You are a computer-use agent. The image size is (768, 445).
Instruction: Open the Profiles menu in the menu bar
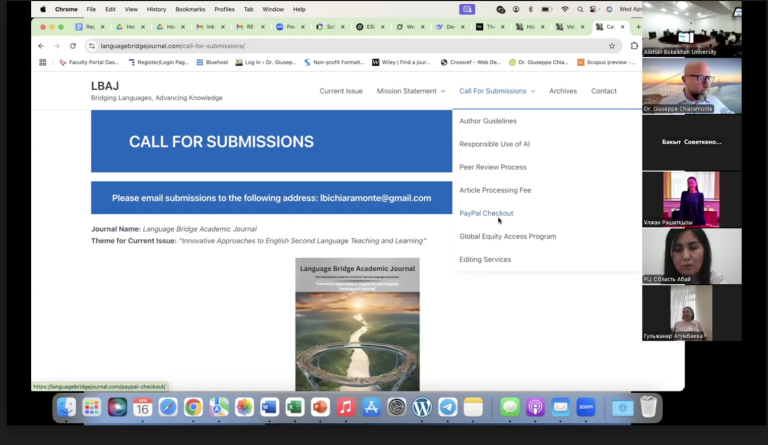[x=224, y=9]
